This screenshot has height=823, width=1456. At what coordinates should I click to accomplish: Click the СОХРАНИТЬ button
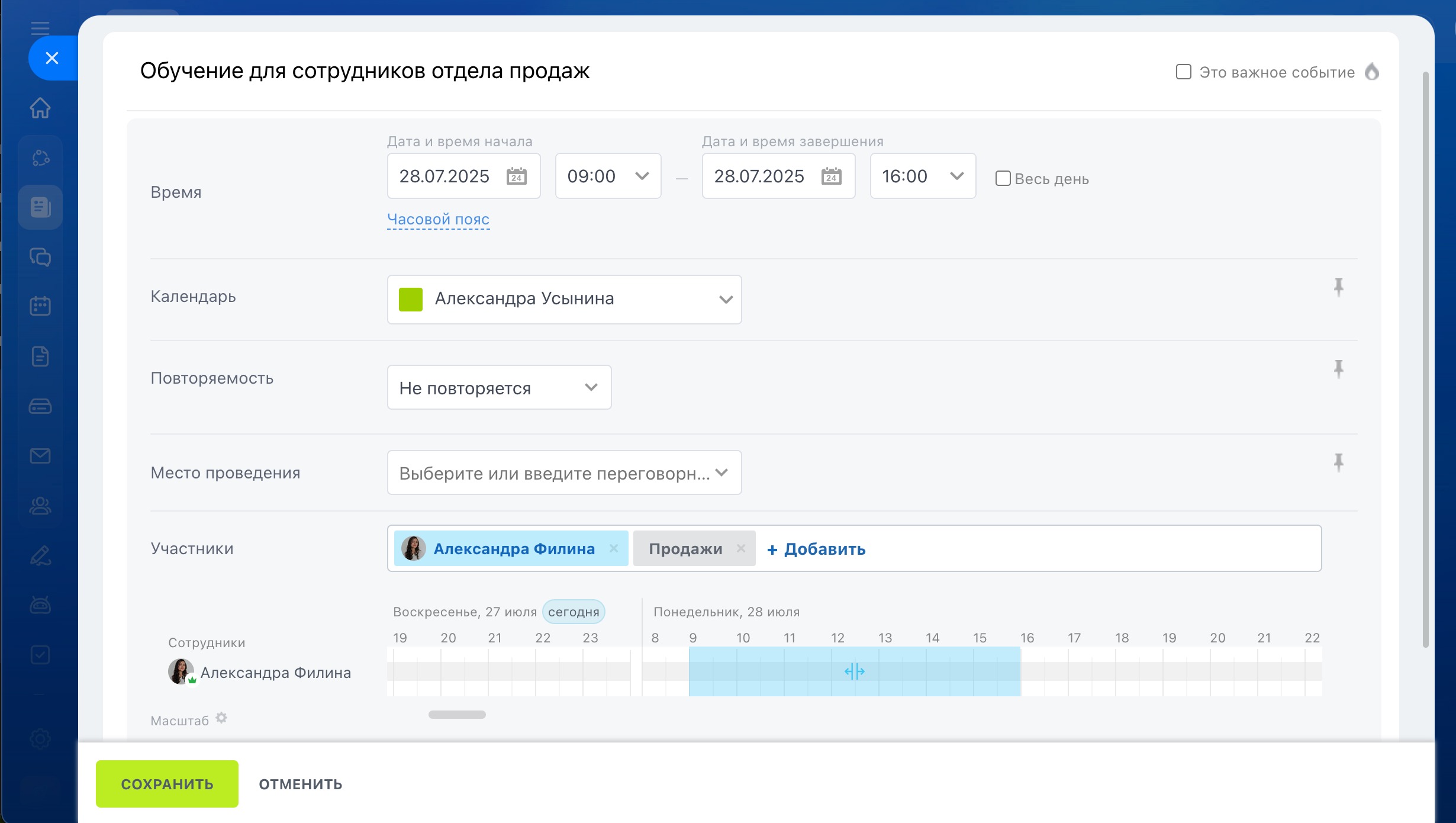pos(167,783)
